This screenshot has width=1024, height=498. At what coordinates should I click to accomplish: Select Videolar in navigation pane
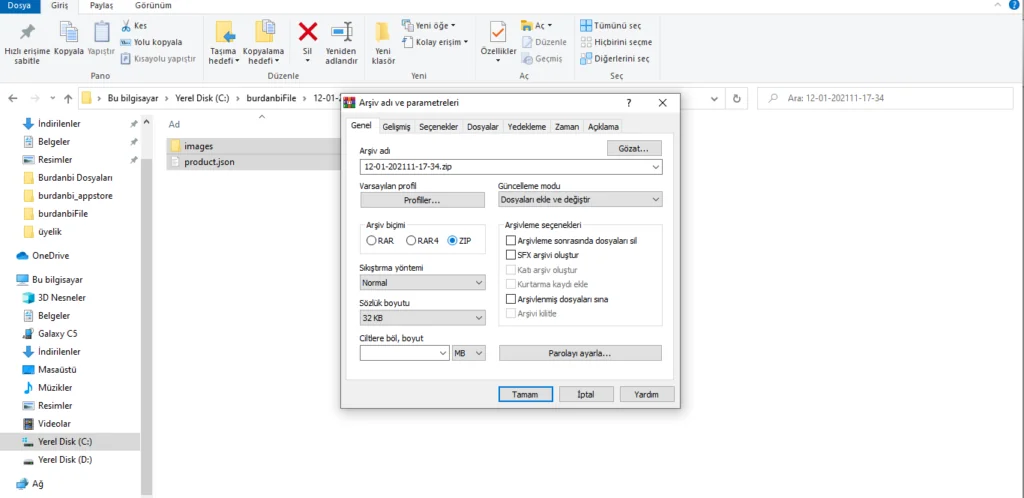pos(54,423)
